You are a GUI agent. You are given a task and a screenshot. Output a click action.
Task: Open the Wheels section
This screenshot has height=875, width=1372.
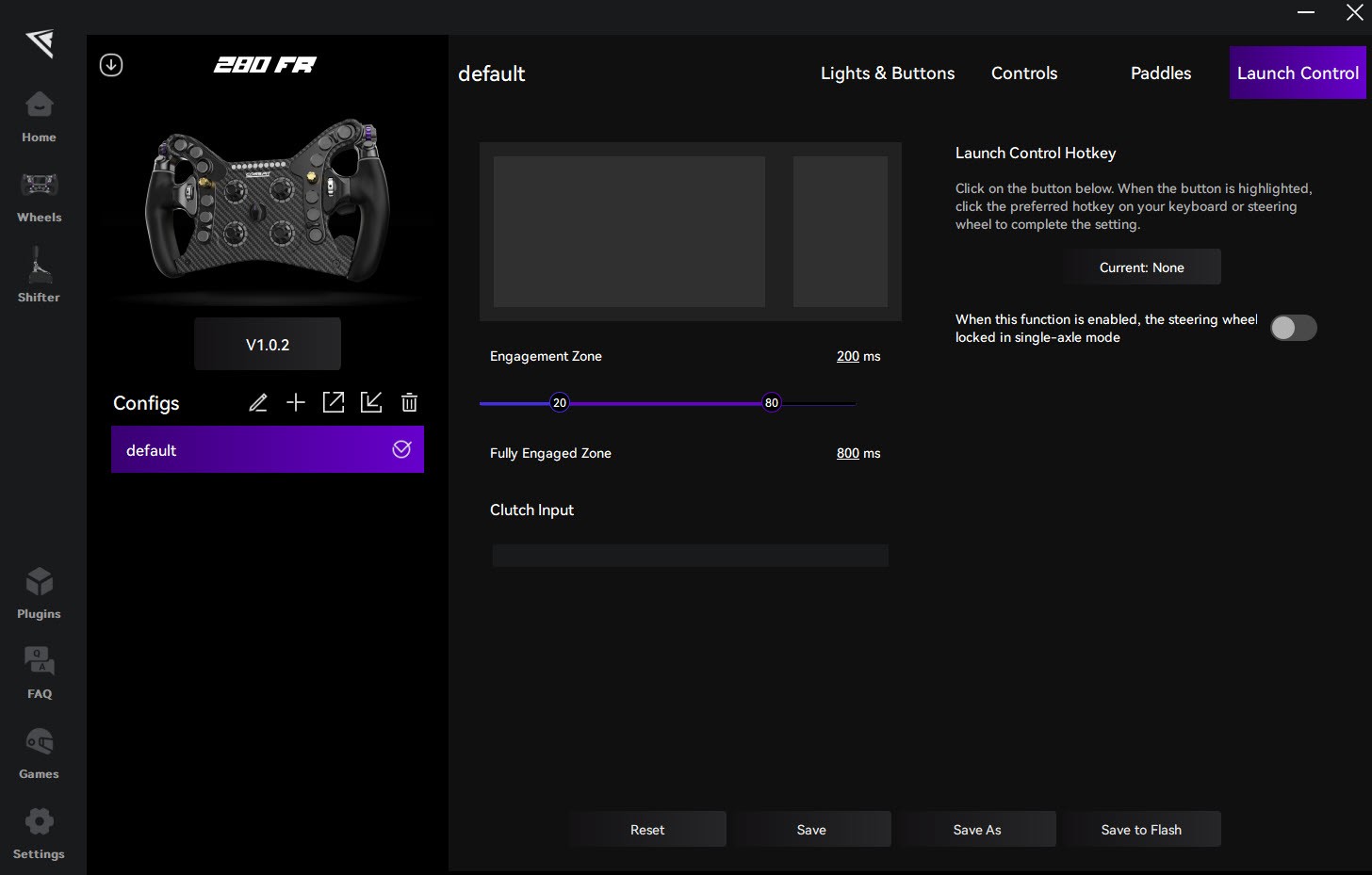39,197
